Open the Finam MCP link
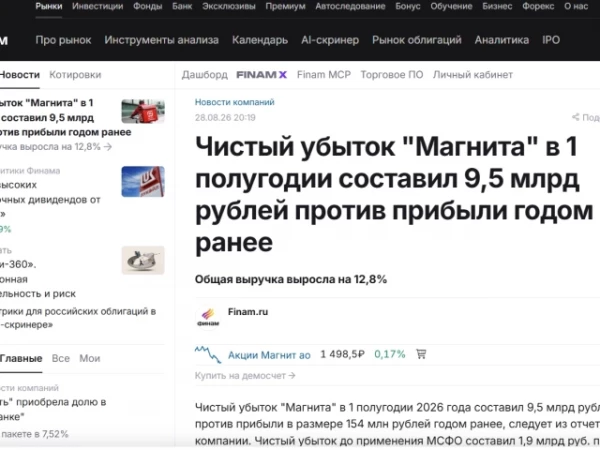This screenshot has width=600, height=450. [324, 75]
